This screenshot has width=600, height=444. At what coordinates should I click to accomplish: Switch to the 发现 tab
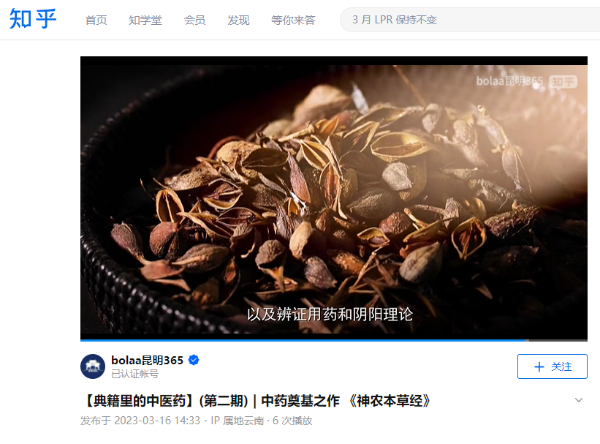[238, 20]
